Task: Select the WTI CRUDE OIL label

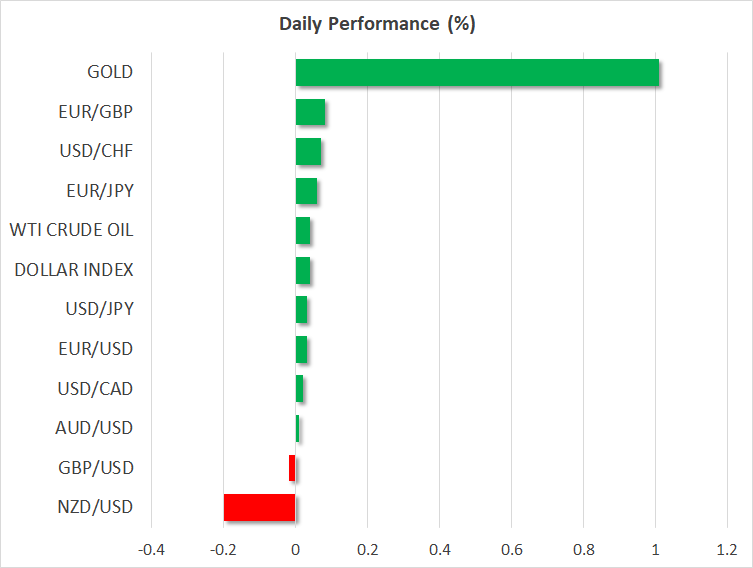Action: [71, 230]
